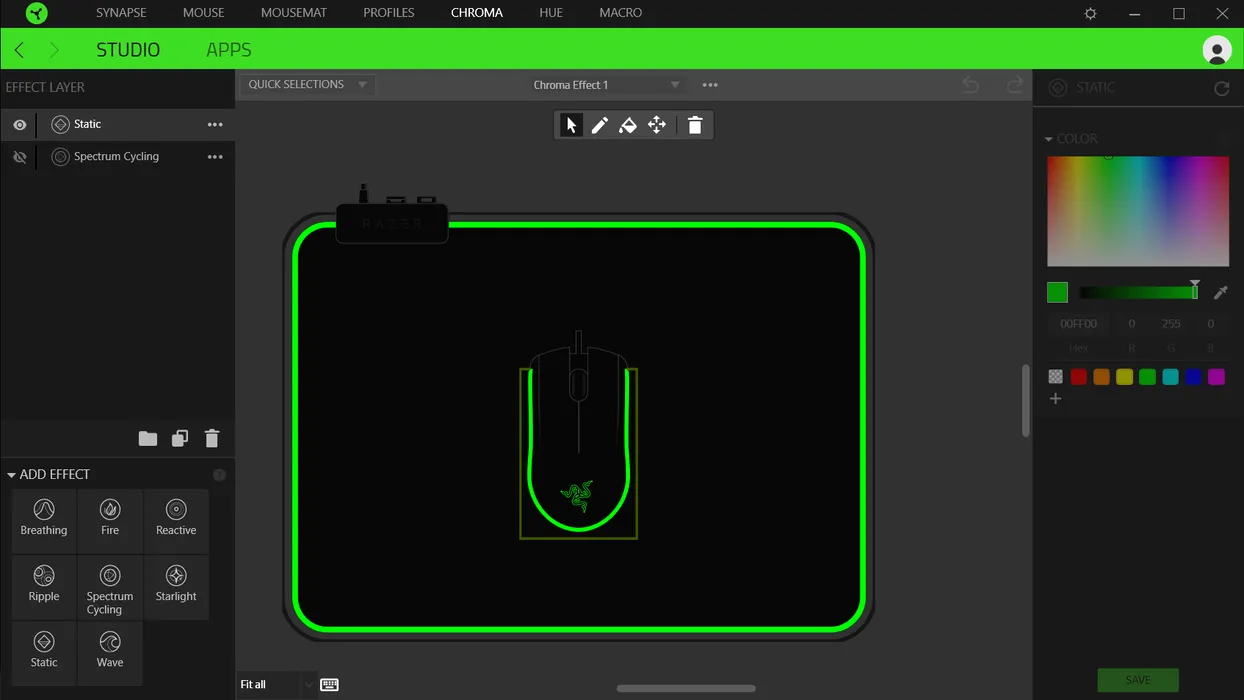Add the Fire effect

pos(110,521)
